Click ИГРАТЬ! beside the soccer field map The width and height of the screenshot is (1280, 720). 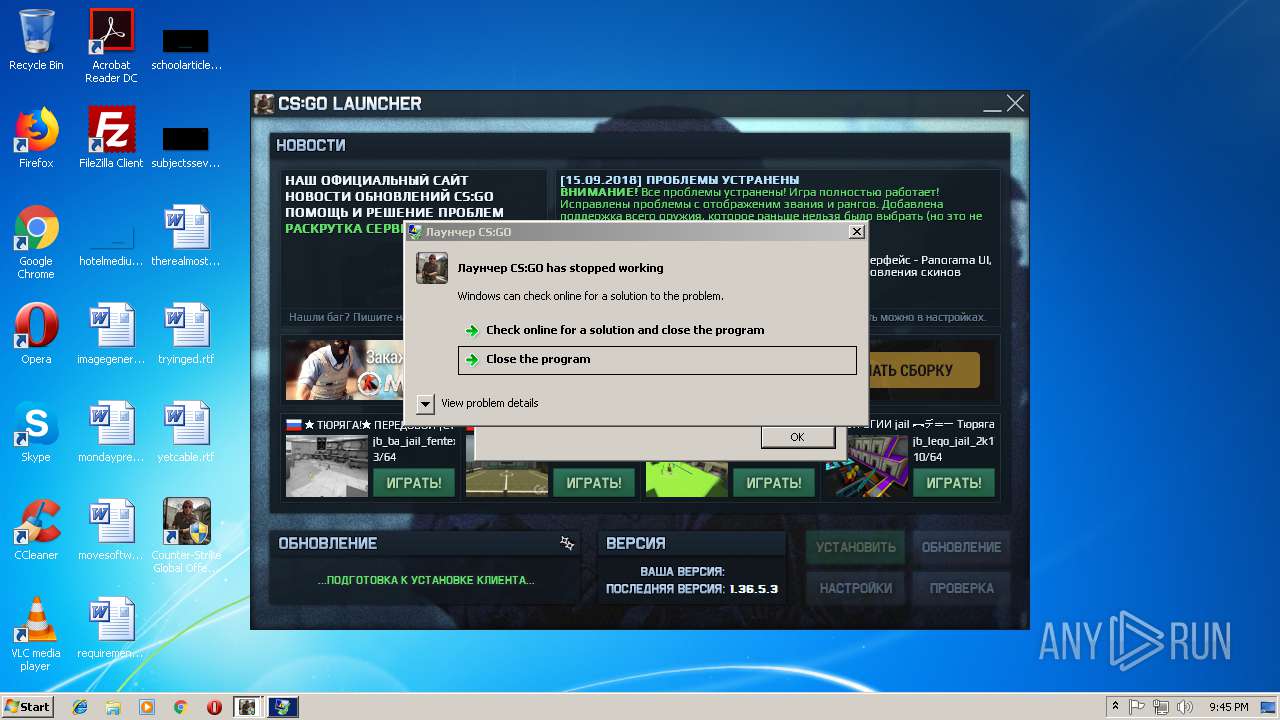pos(594,483)
